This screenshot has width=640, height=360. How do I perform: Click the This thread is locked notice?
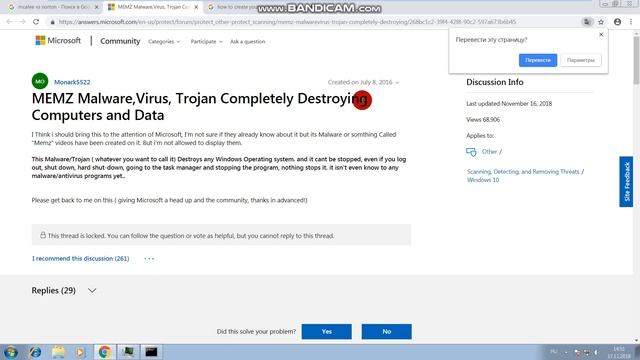pos(221,235)
